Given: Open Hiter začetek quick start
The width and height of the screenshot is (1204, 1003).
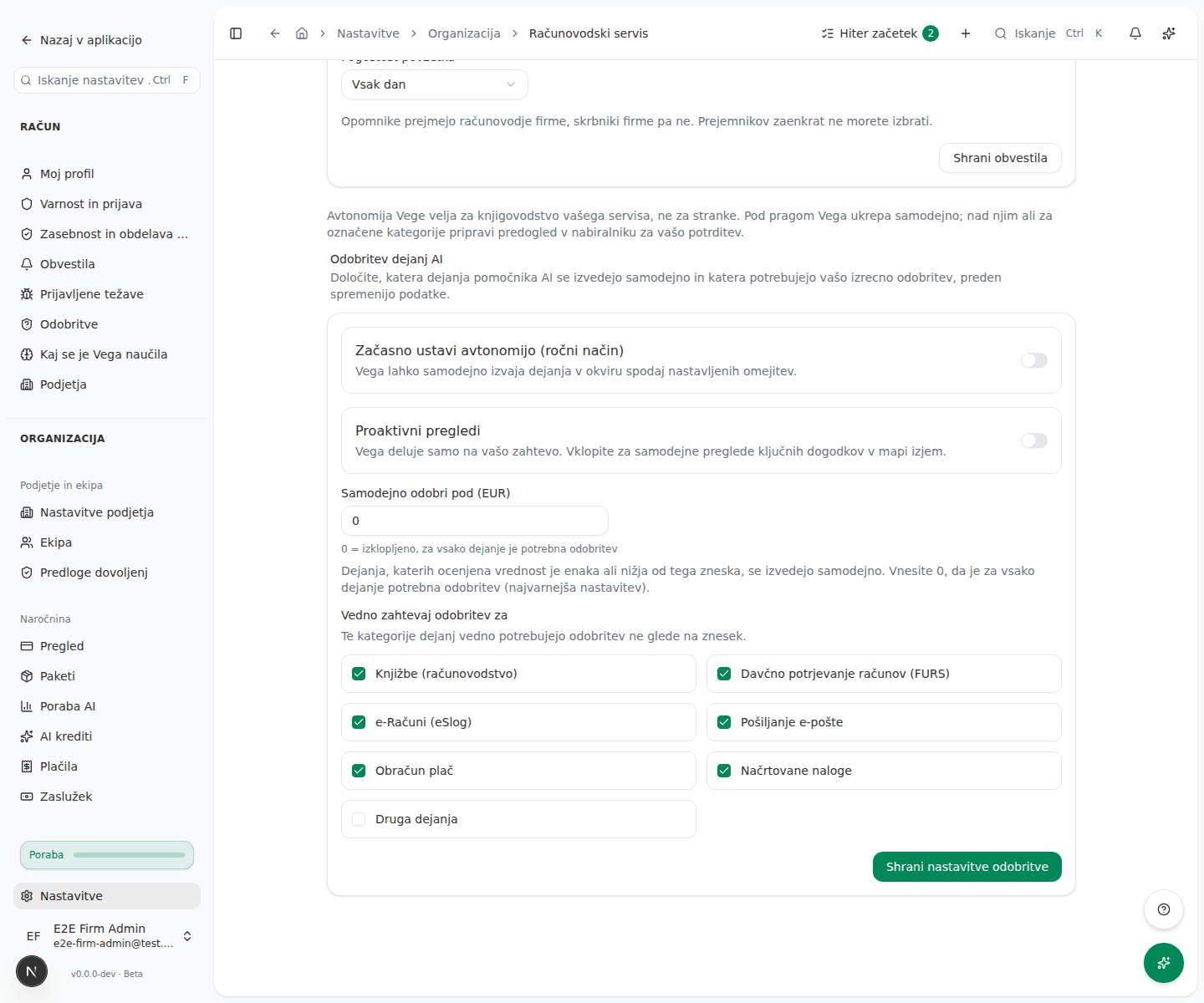Looking at the screenshot, I should point(880,33).
